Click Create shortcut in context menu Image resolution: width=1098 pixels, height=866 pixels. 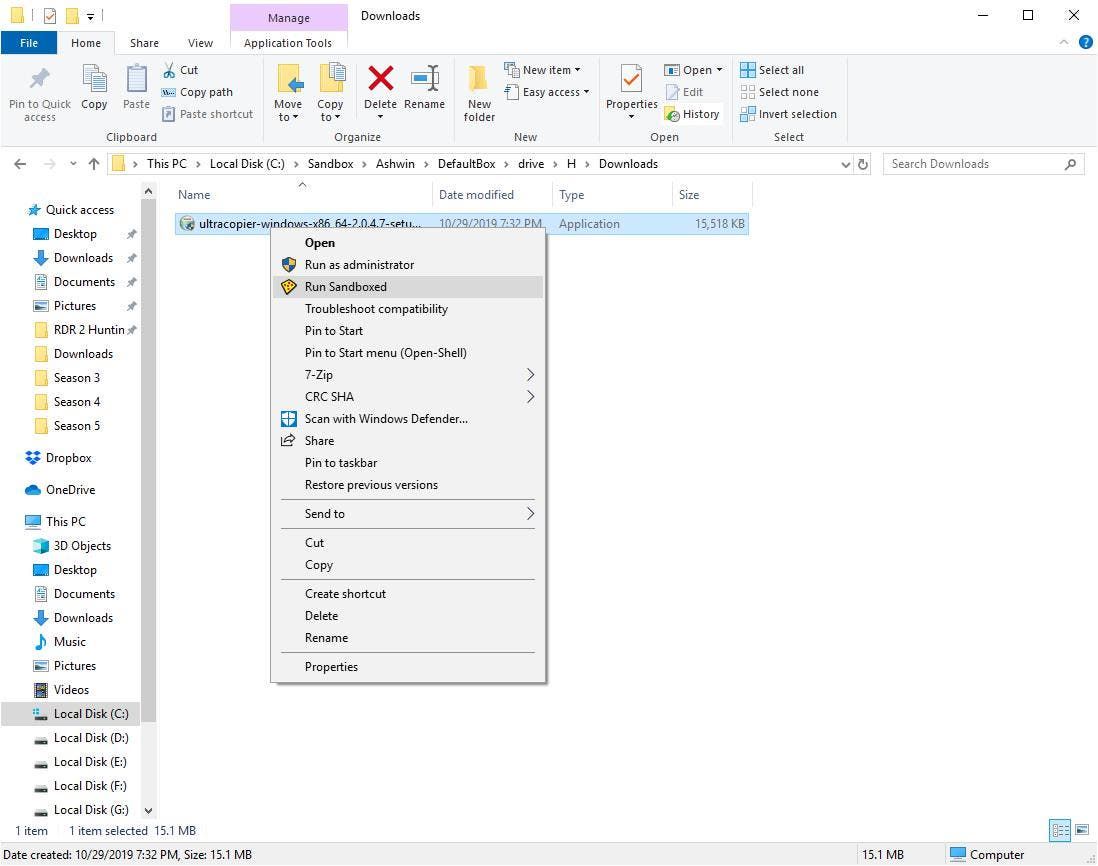[408, 594]
